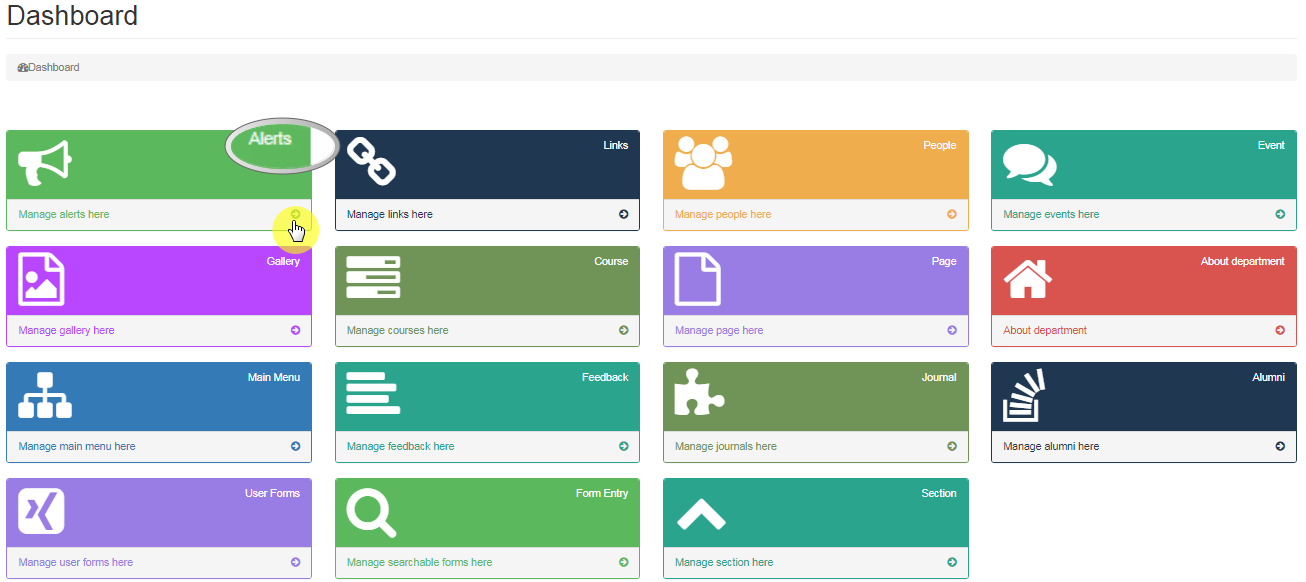Open Manage user forms here link

(x=75, y=562)
